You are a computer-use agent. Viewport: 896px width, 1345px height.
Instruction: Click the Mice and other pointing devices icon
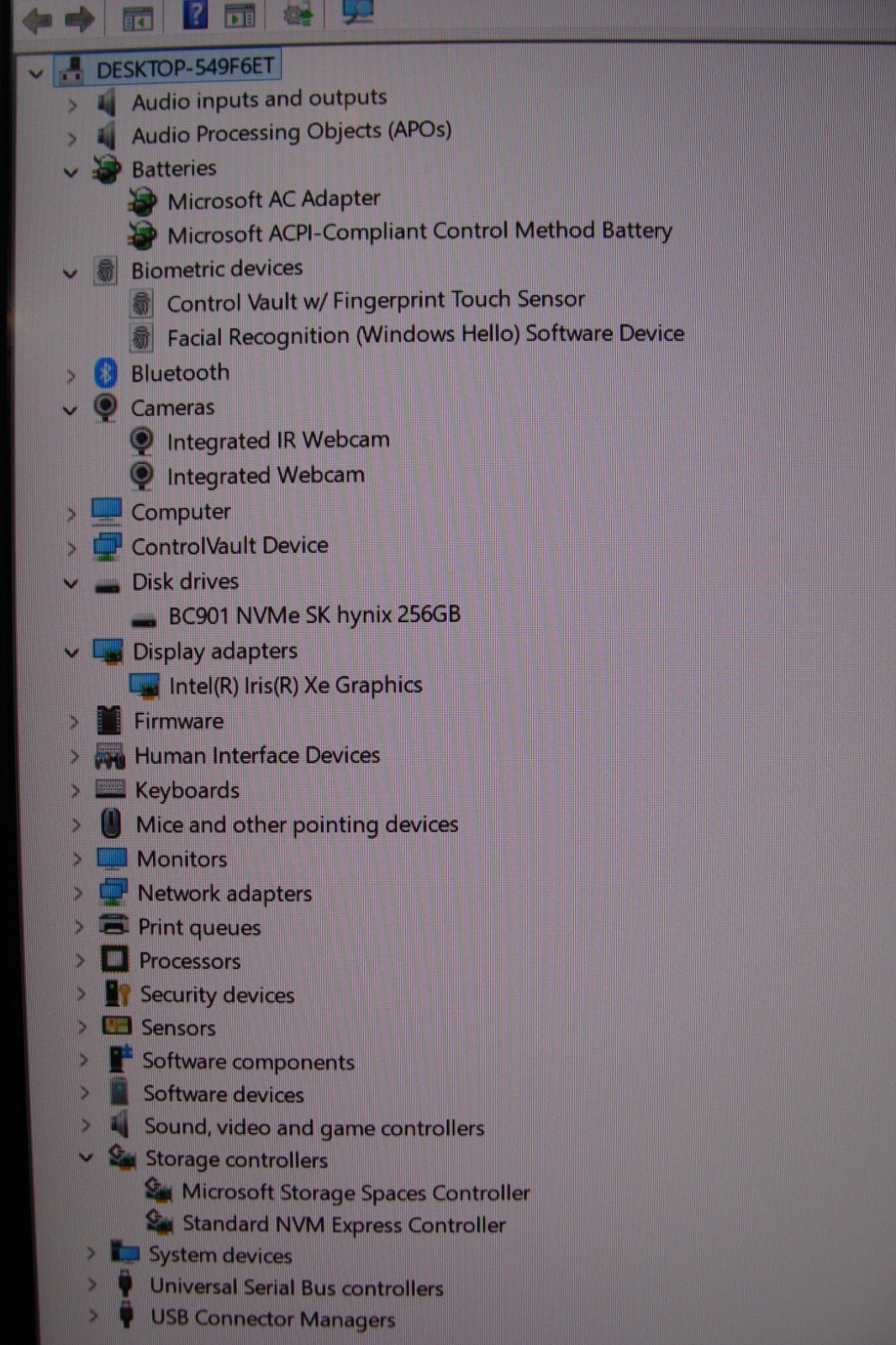111,824
